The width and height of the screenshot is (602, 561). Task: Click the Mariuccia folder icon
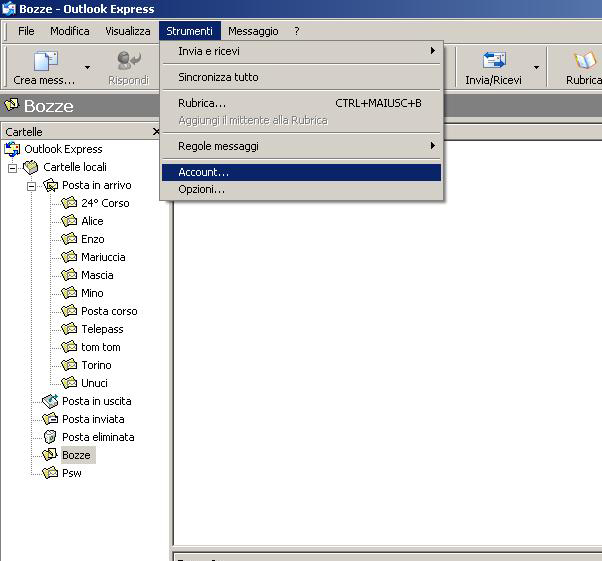(69, 257)
